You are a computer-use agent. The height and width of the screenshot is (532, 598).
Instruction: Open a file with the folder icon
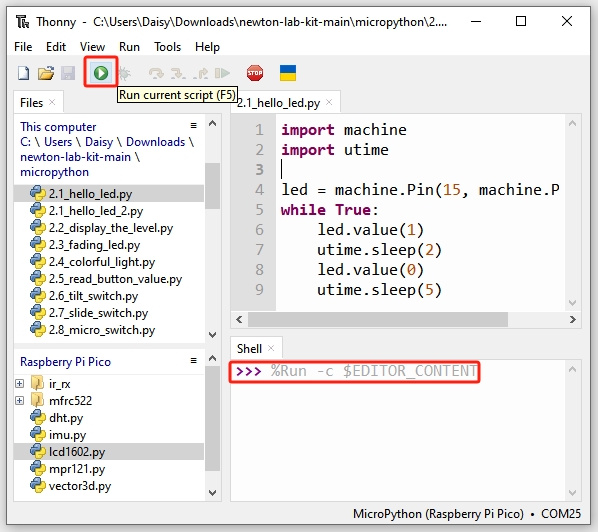pos(46,73)
